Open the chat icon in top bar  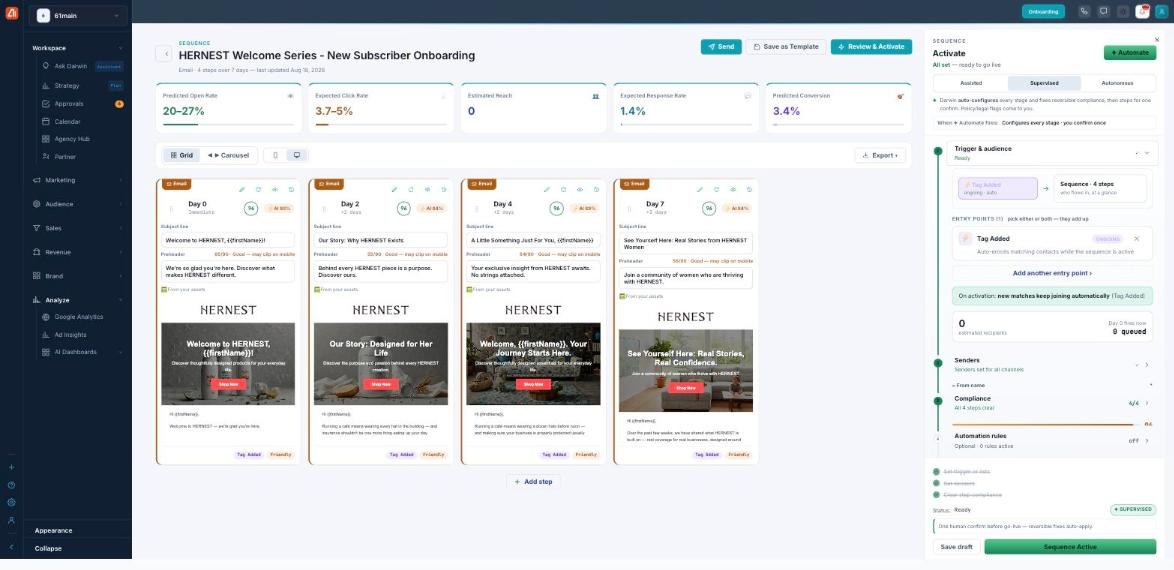(1104, 11)
